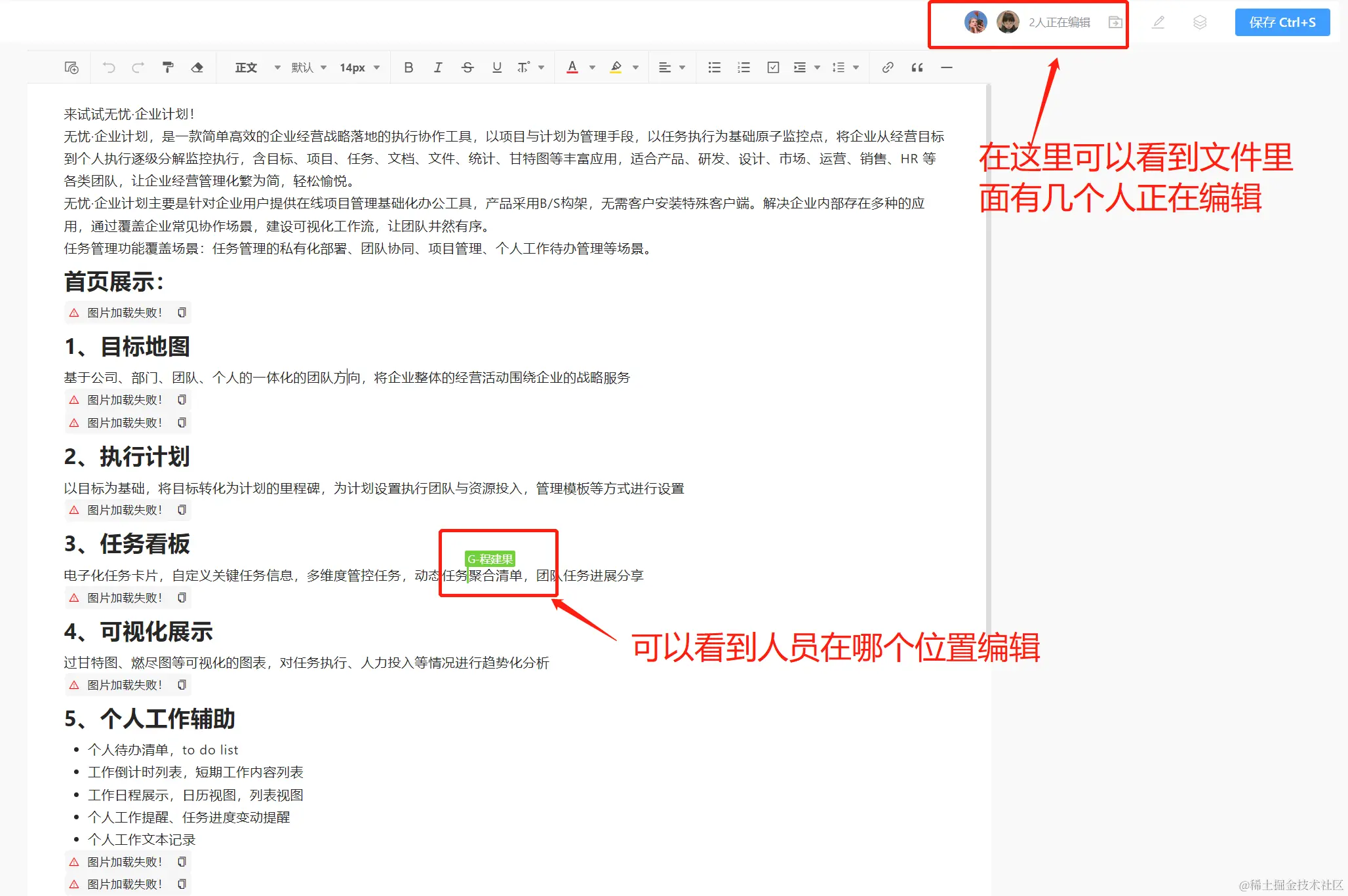Save the document with 保存 Ctrl+S
Image resolution: width=1348 pixels, height=896 pixels.
[x=1282, y=22]
